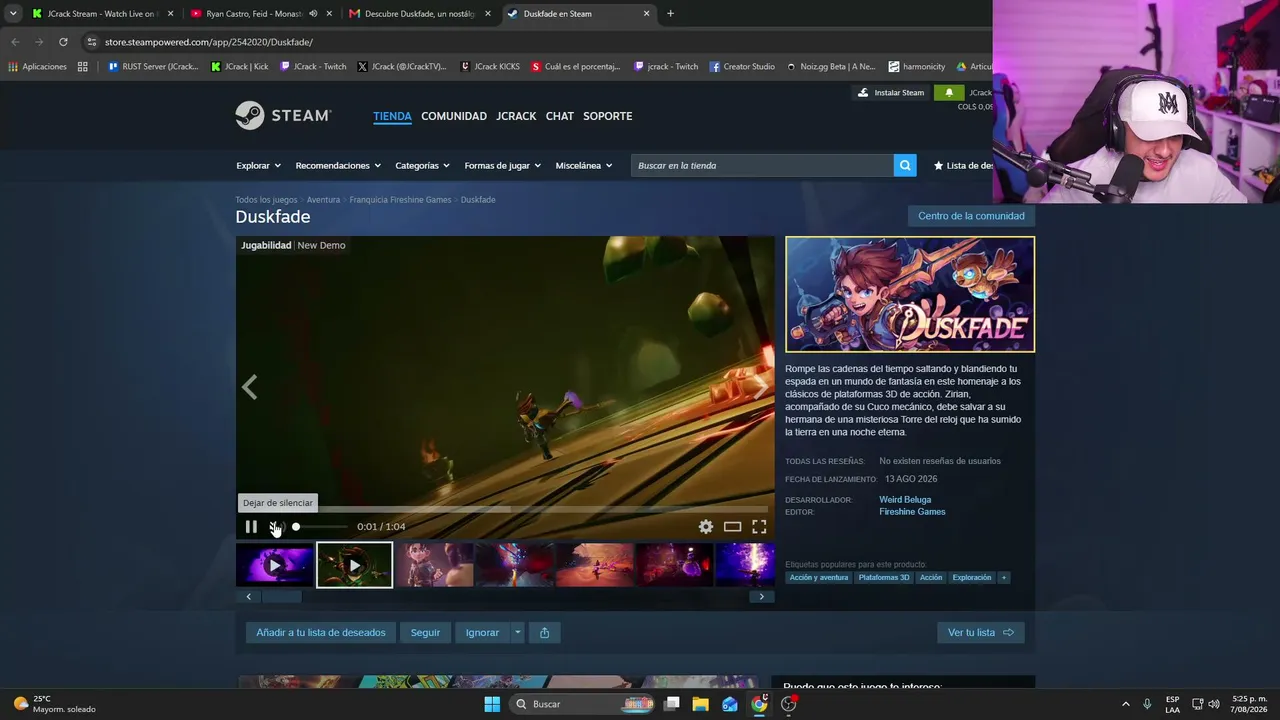The height and width of the screenshot is (720, 1280).
Task: Open the COMUNIDAD menu
Action: (454, 116)
